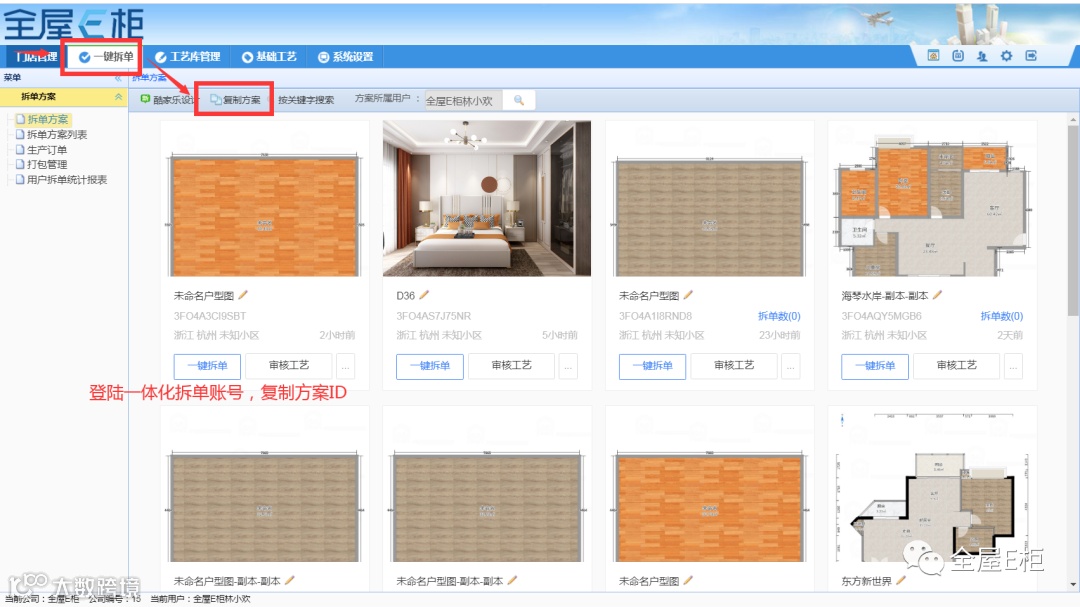
Task: Click the 方案所属用户 input field
Action: (x=464, y=101)
